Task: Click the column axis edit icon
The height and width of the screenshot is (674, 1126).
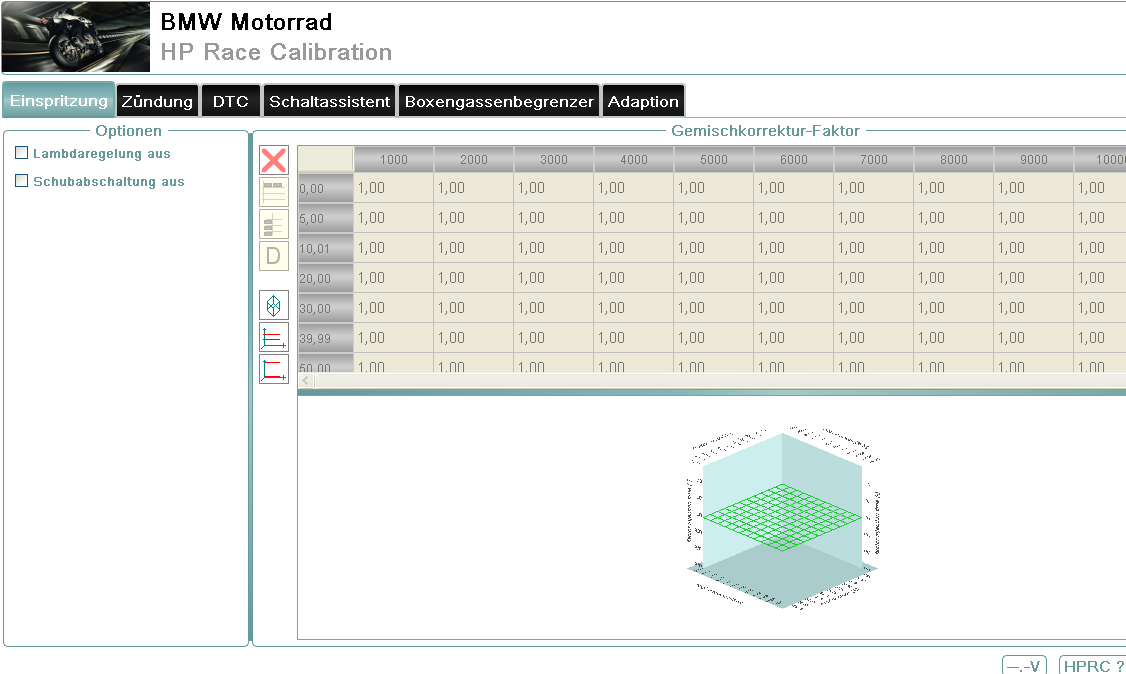Action: coord(273,225)
